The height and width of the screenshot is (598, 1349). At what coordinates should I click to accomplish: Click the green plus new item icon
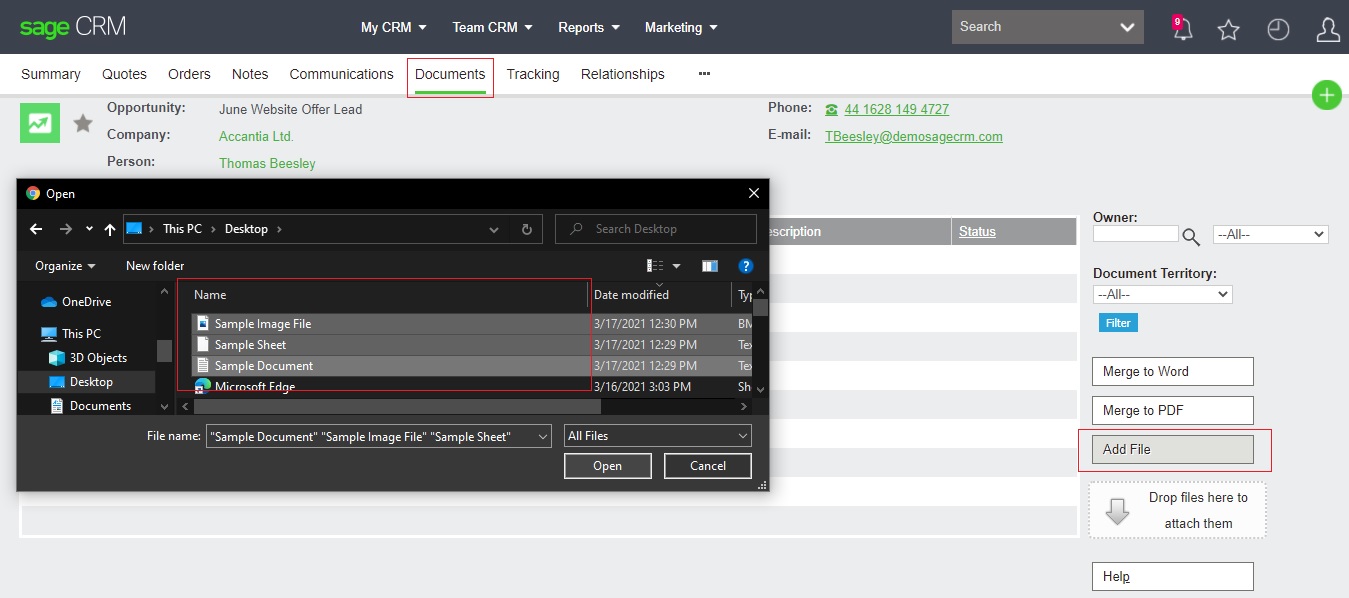coord(1326,95)
